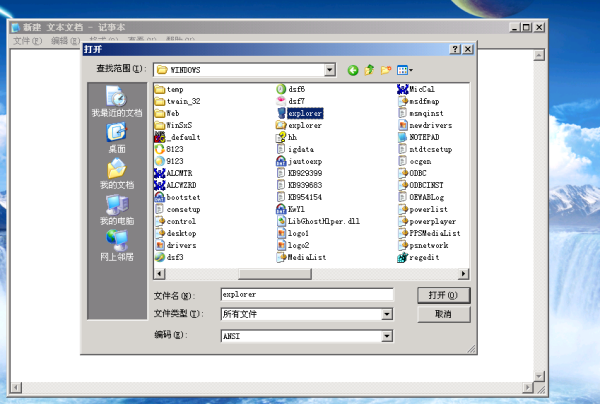Expand the 查找范围 WINDOWS dropdown
This screenshot has height=404, width=600.
click(330, 70)
